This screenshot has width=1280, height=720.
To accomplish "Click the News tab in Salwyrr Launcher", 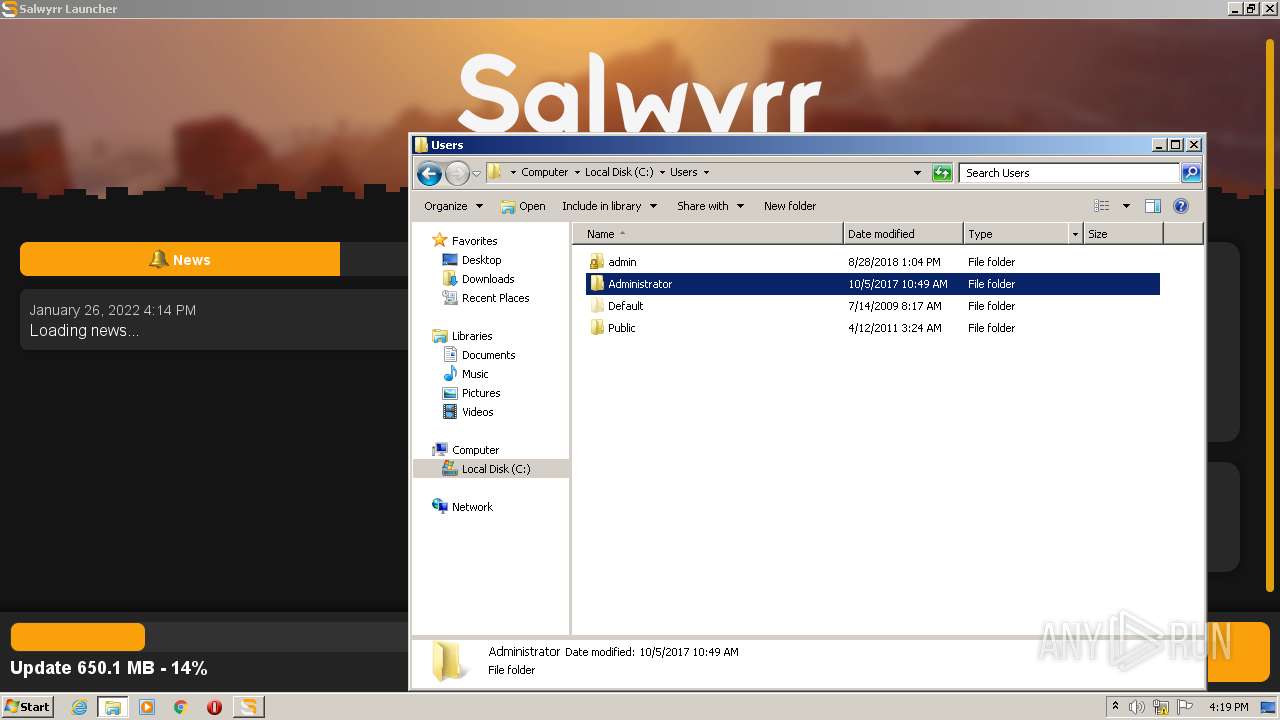I will coord(180,260).
